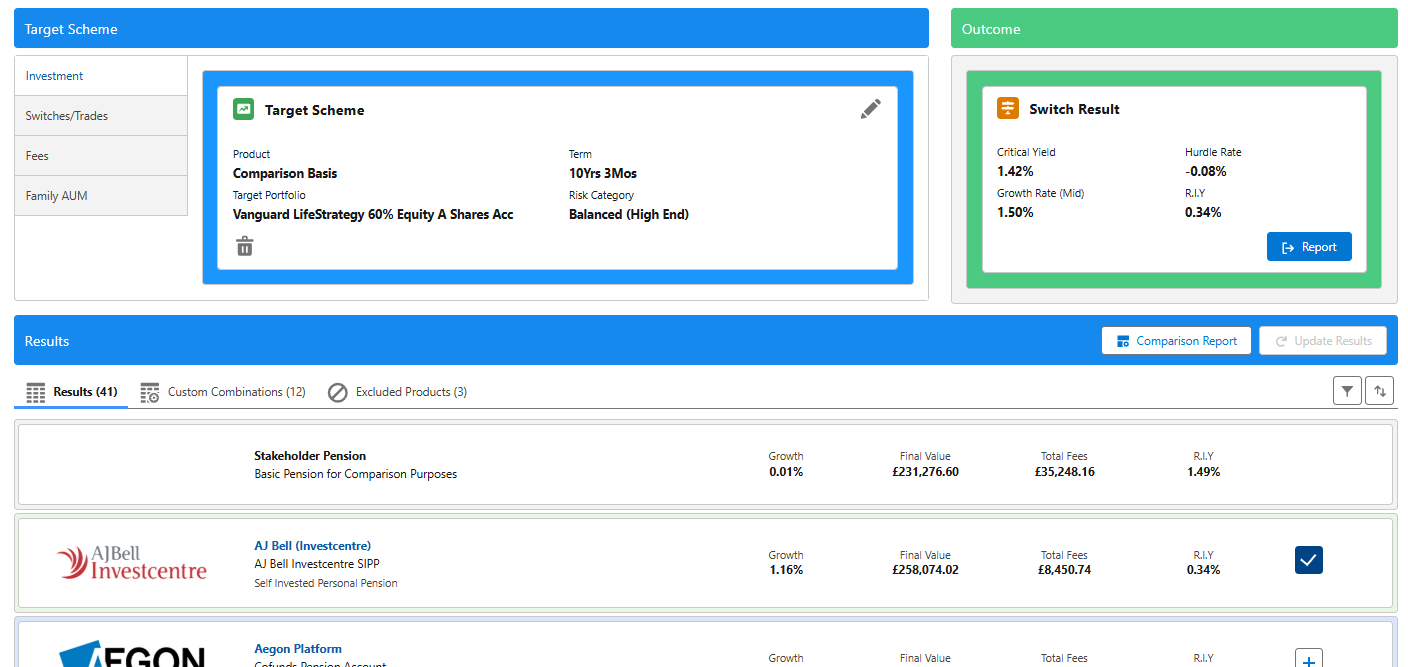Click the Critical Yield value 1.42%

(x=1015, y=171)
